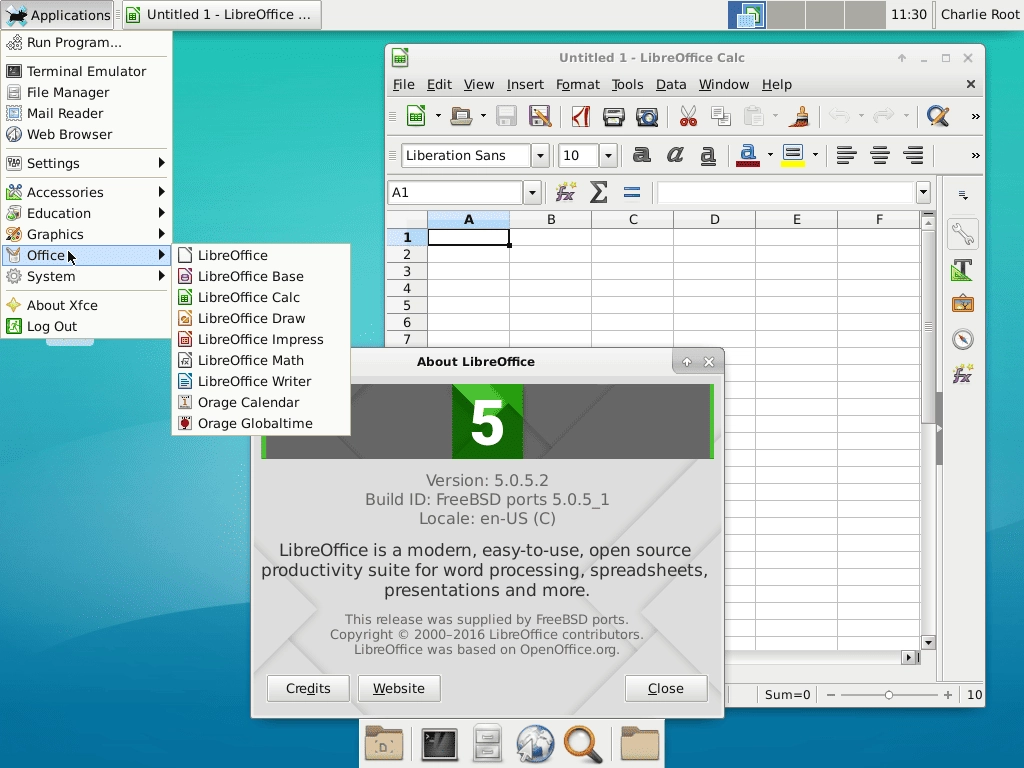Image resolution: width=1024 pixels, height=768 pixels.
Task: Select LibreOffice Writer from Office submenu
Action: pyautogui.click(x=261, y=381)
